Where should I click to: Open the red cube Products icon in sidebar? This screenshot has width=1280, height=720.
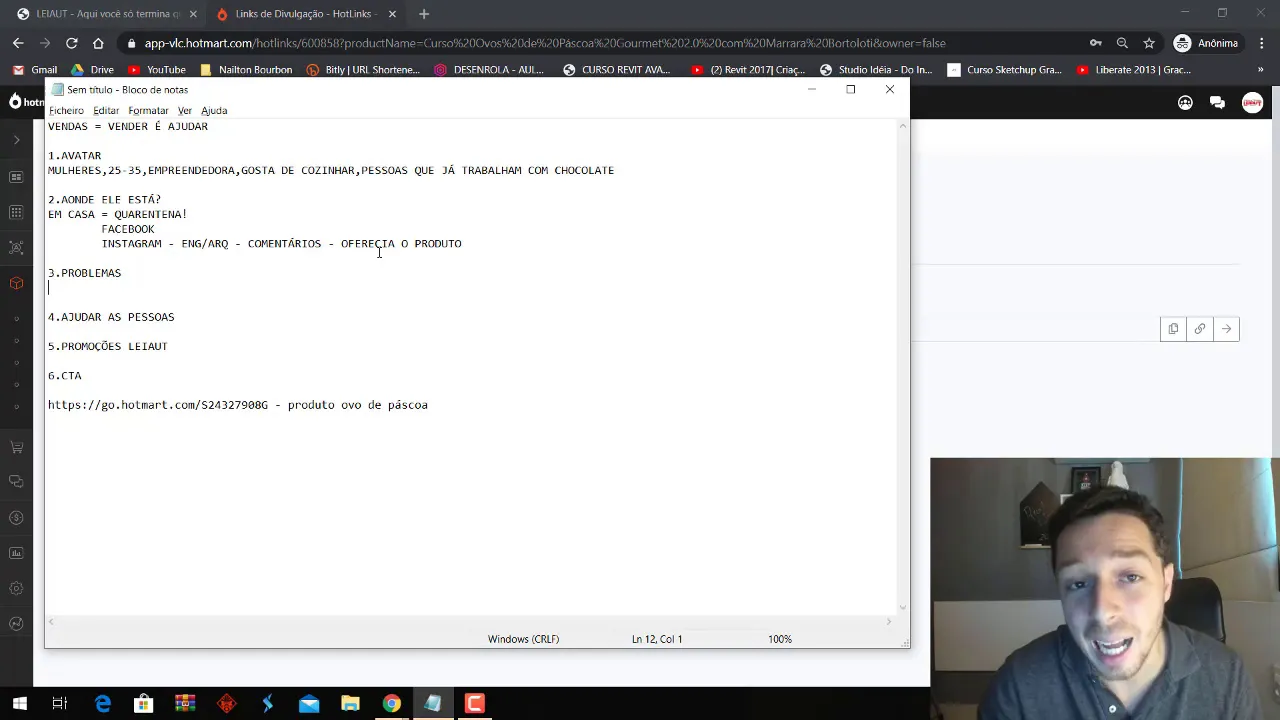click(x=16, y=283)
